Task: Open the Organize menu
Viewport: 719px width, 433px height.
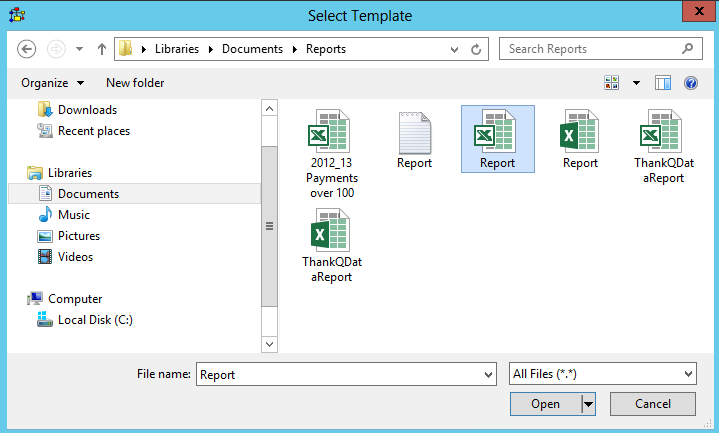Action: tap(52, 83)
